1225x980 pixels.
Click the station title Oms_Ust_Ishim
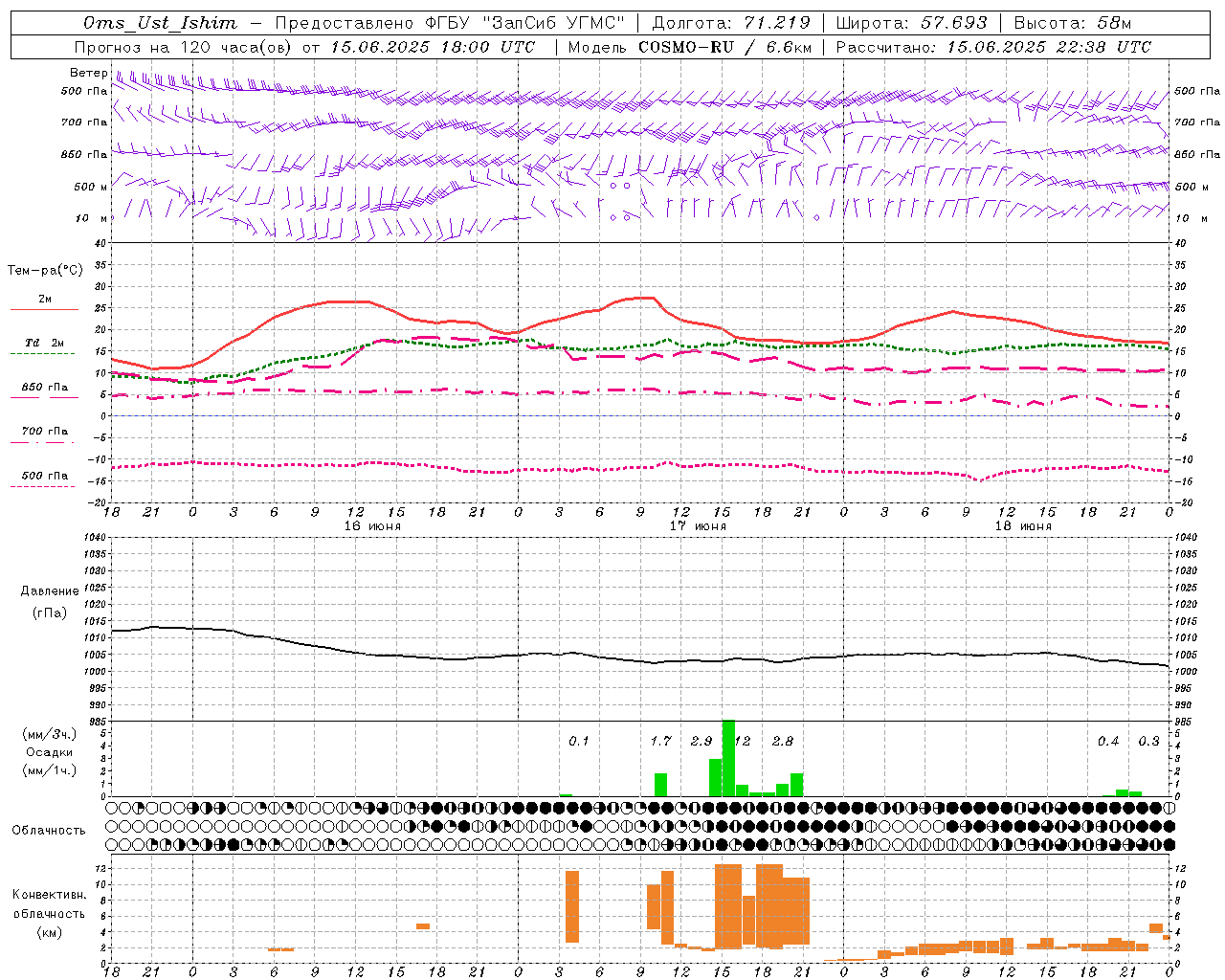tap(159, 23)
